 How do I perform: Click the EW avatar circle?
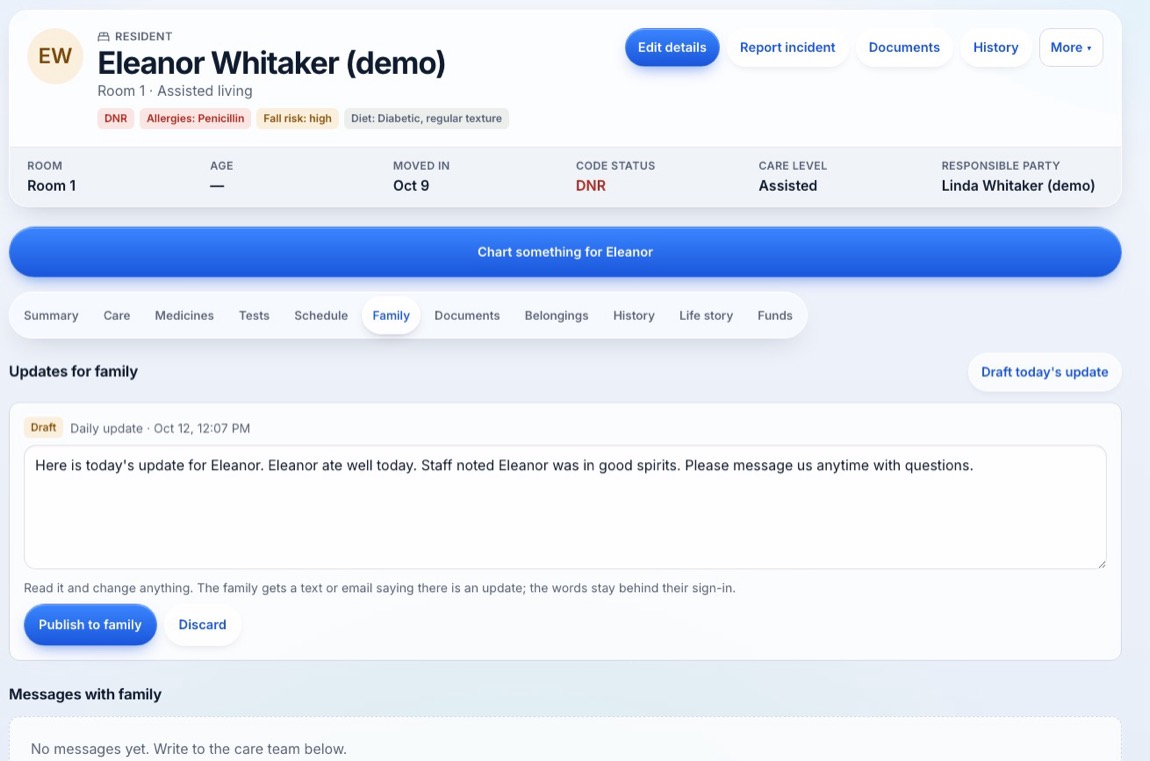point(55,56)
